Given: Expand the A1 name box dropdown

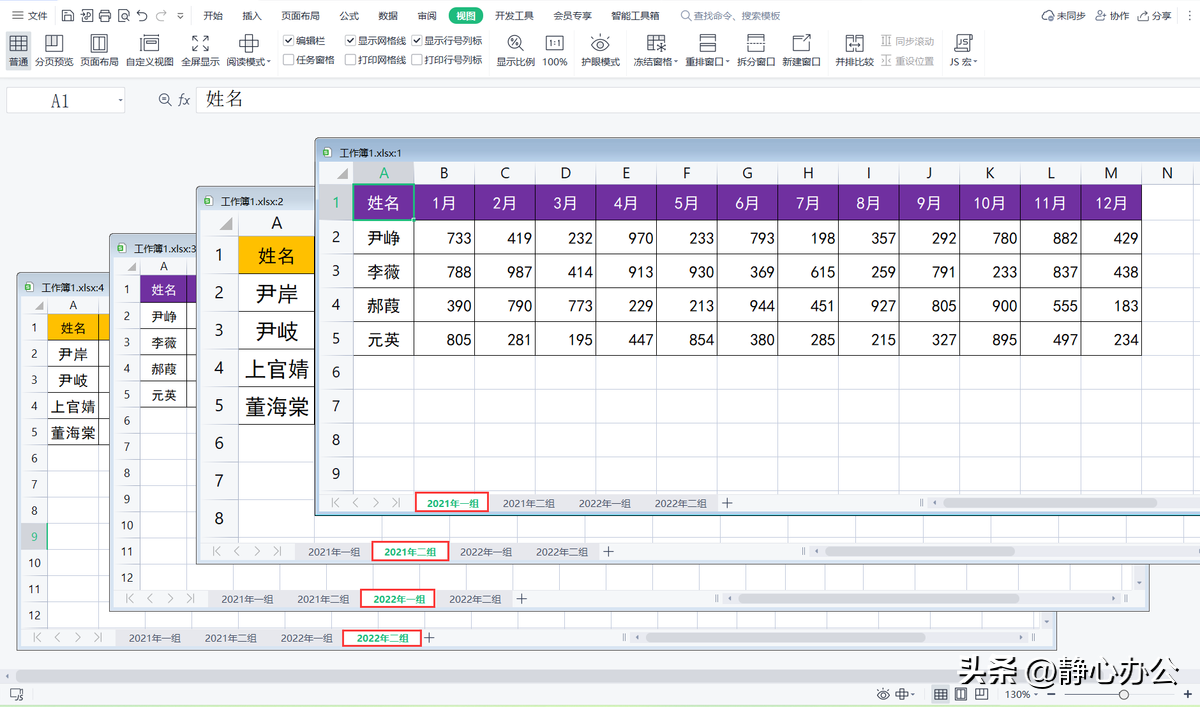Looking at the screenshot, I should (120, 101).
